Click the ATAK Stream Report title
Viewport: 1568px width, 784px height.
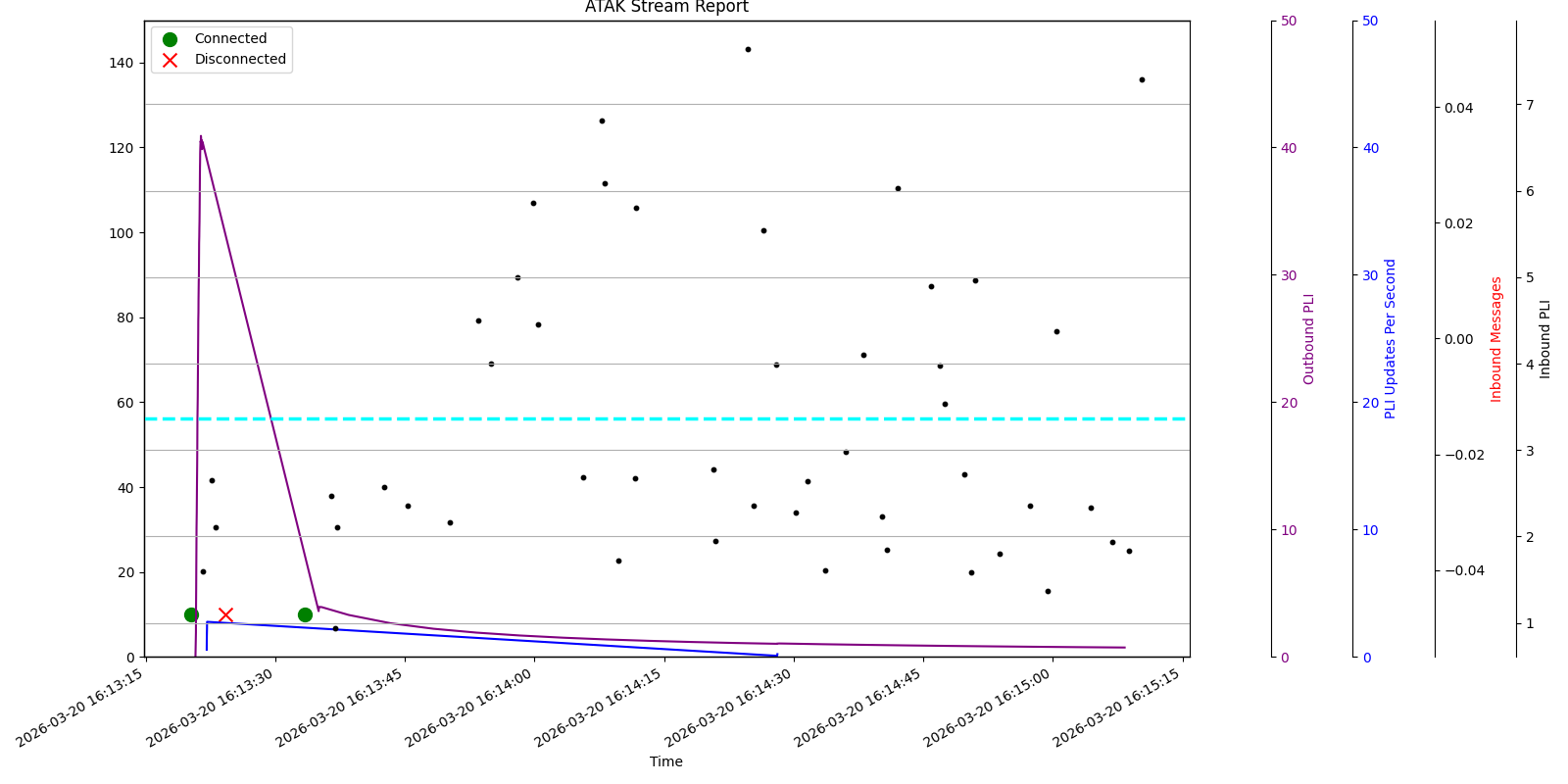pos(666,8)
